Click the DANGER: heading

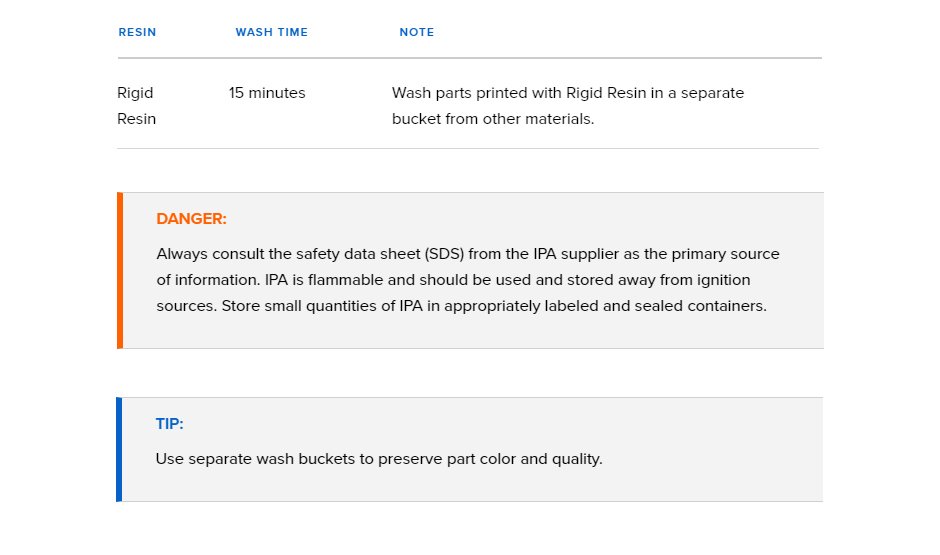(x=191, y=219)
